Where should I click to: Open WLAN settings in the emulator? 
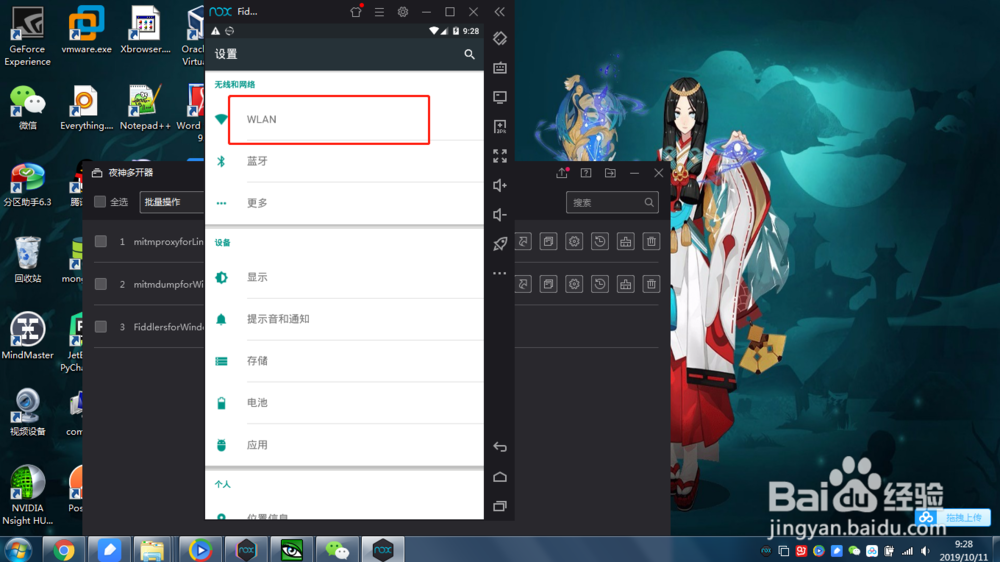coord(344,119)
